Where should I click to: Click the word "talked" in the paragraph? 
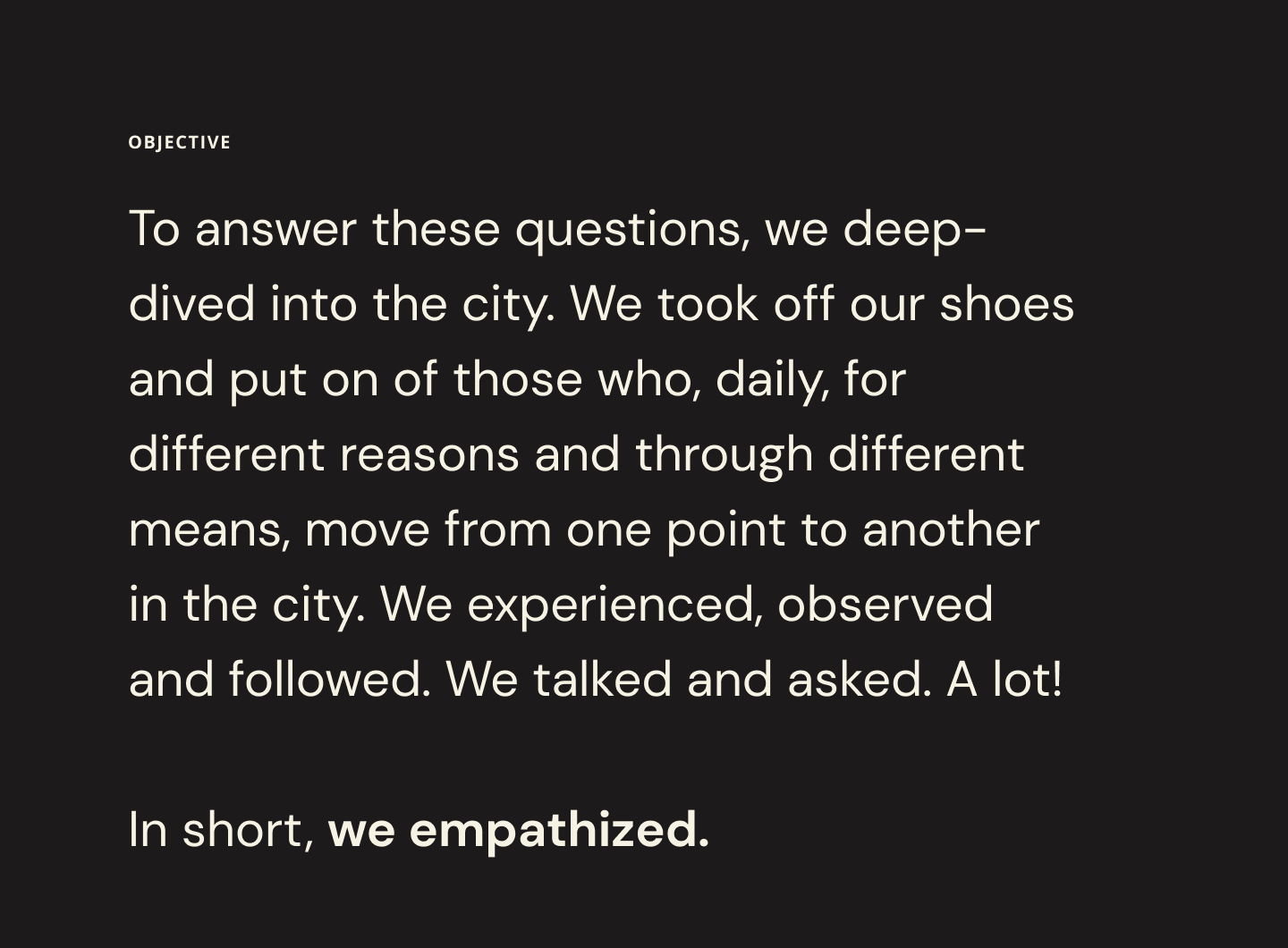tap(602, 680)
